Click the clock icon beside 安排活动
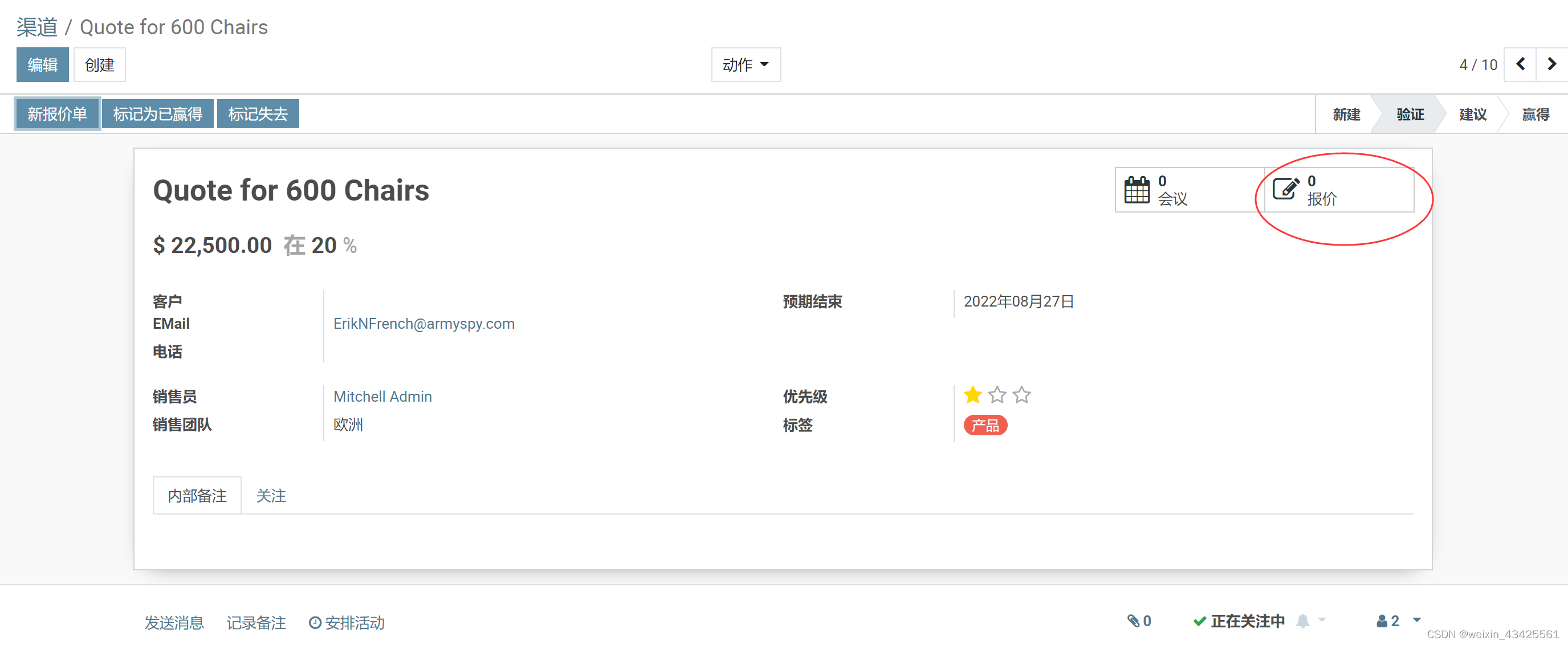The width and height of the screenshot is (1568, 645). pyautogui.click(x=315, y=622)
